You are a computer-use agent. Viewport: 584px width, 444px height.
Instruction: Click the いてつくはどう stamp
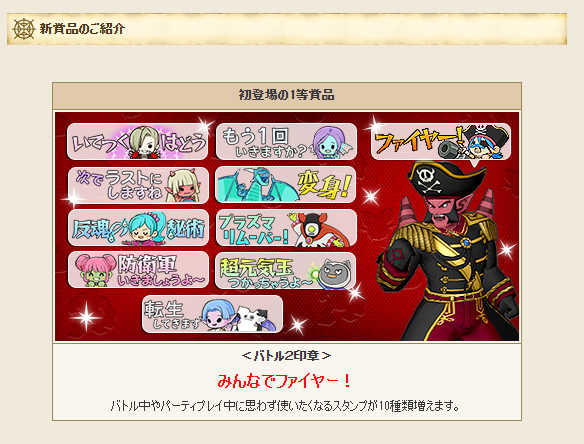click(137, 142)
